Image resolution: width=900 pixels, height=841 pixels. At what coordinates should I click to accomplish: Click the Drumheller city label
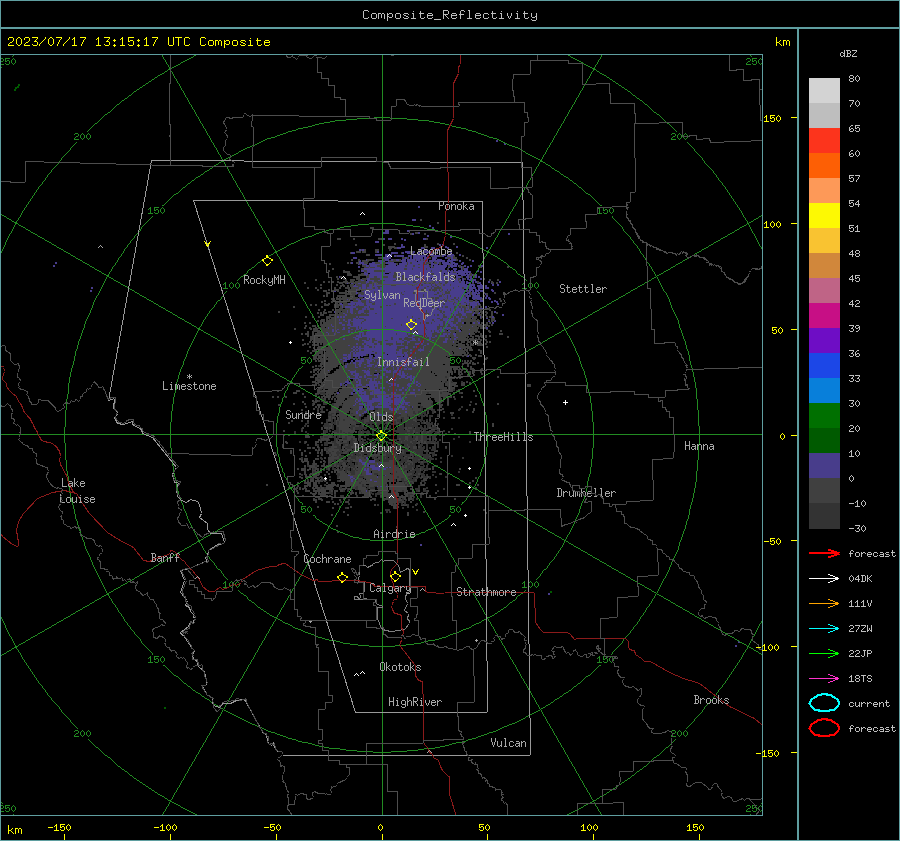click(586, 493)
